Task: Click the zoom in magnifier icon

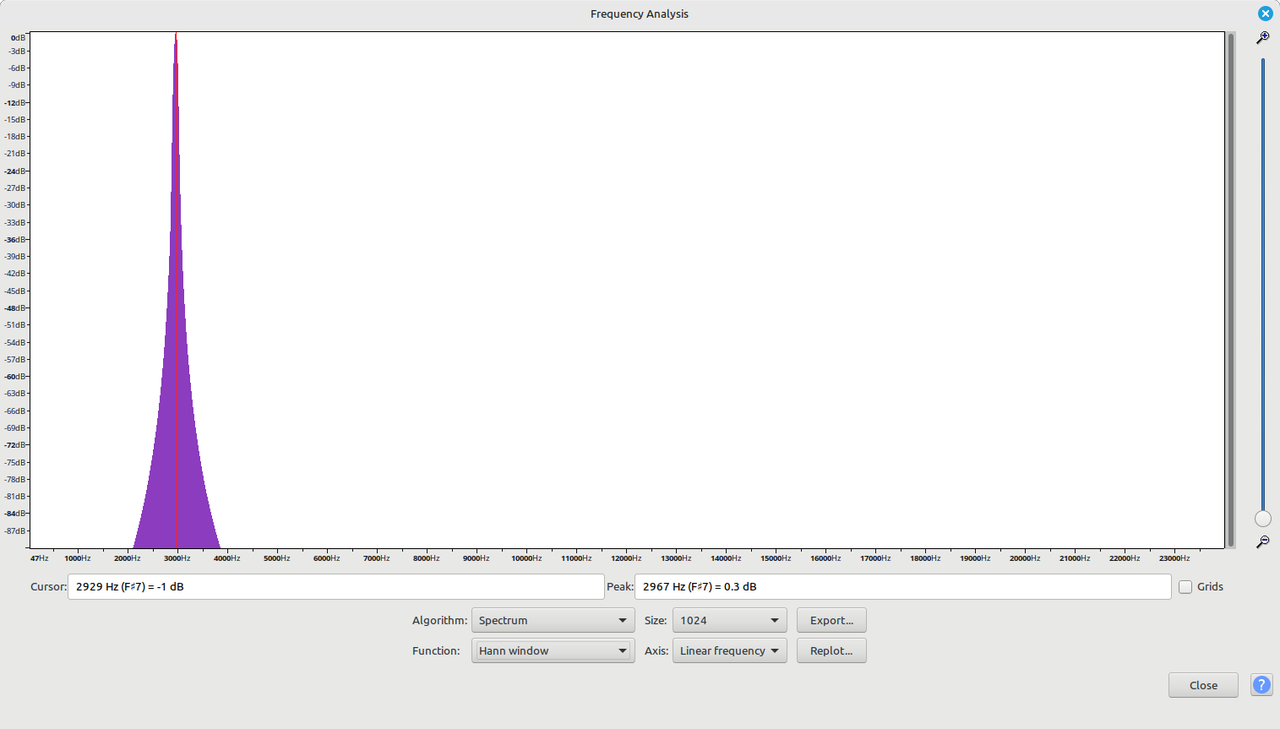Action: tap(1263, 38)
